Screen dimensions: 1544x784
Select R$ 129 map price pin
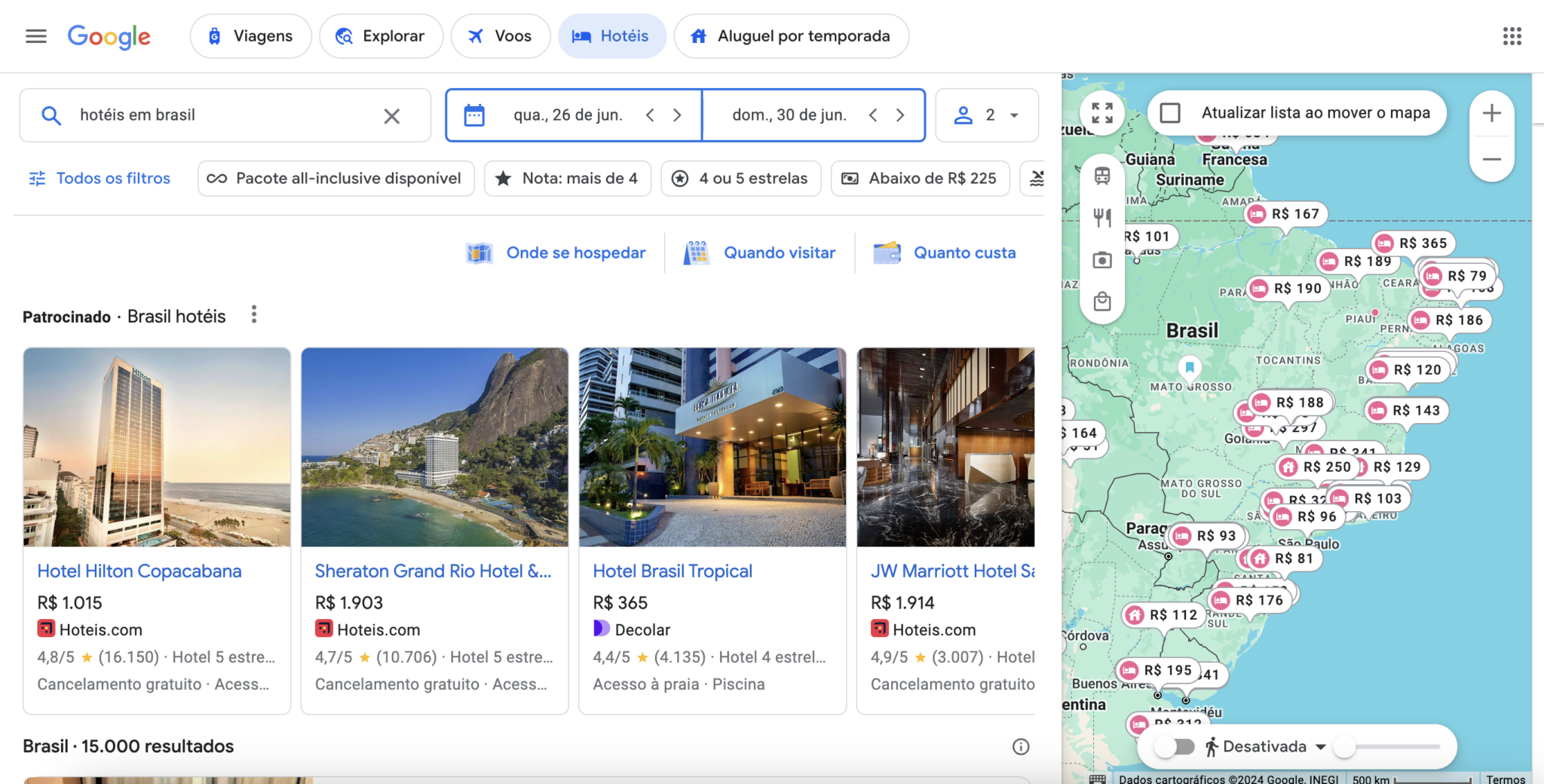[1396, 467]
